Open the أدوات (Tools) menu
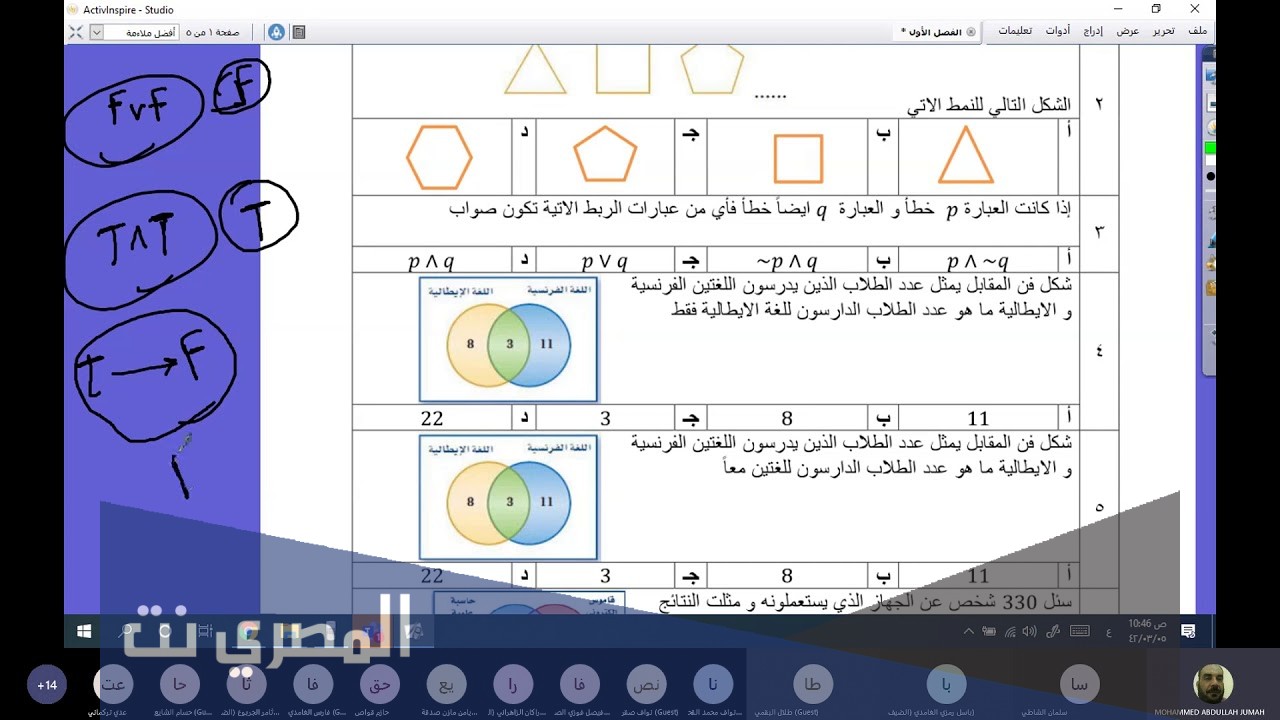 pos(1058,31)
